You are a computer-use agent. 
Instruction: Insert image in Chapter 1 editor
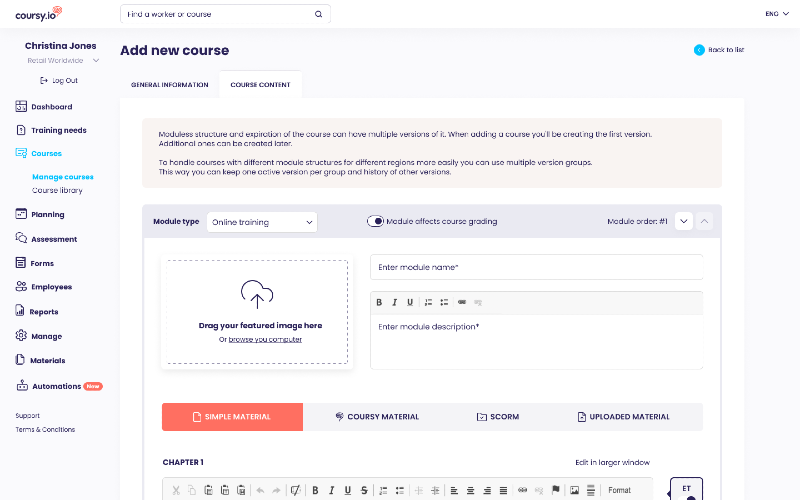(x=574, y=490)
